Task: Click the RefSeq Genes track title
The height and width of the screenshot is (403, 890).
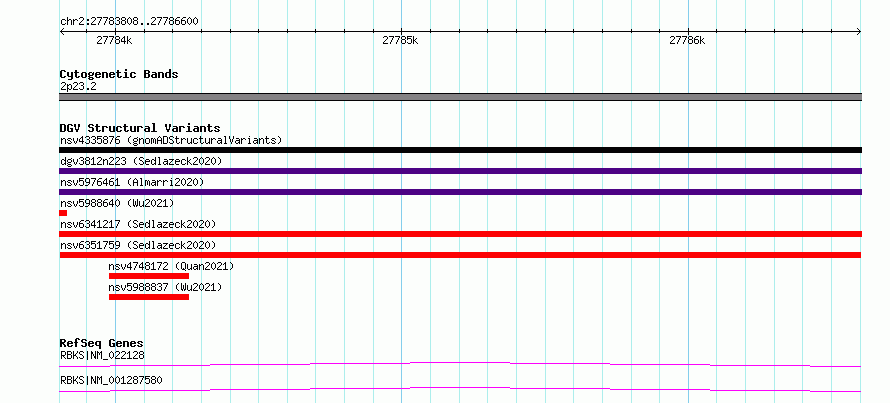Action: [101, 343]
